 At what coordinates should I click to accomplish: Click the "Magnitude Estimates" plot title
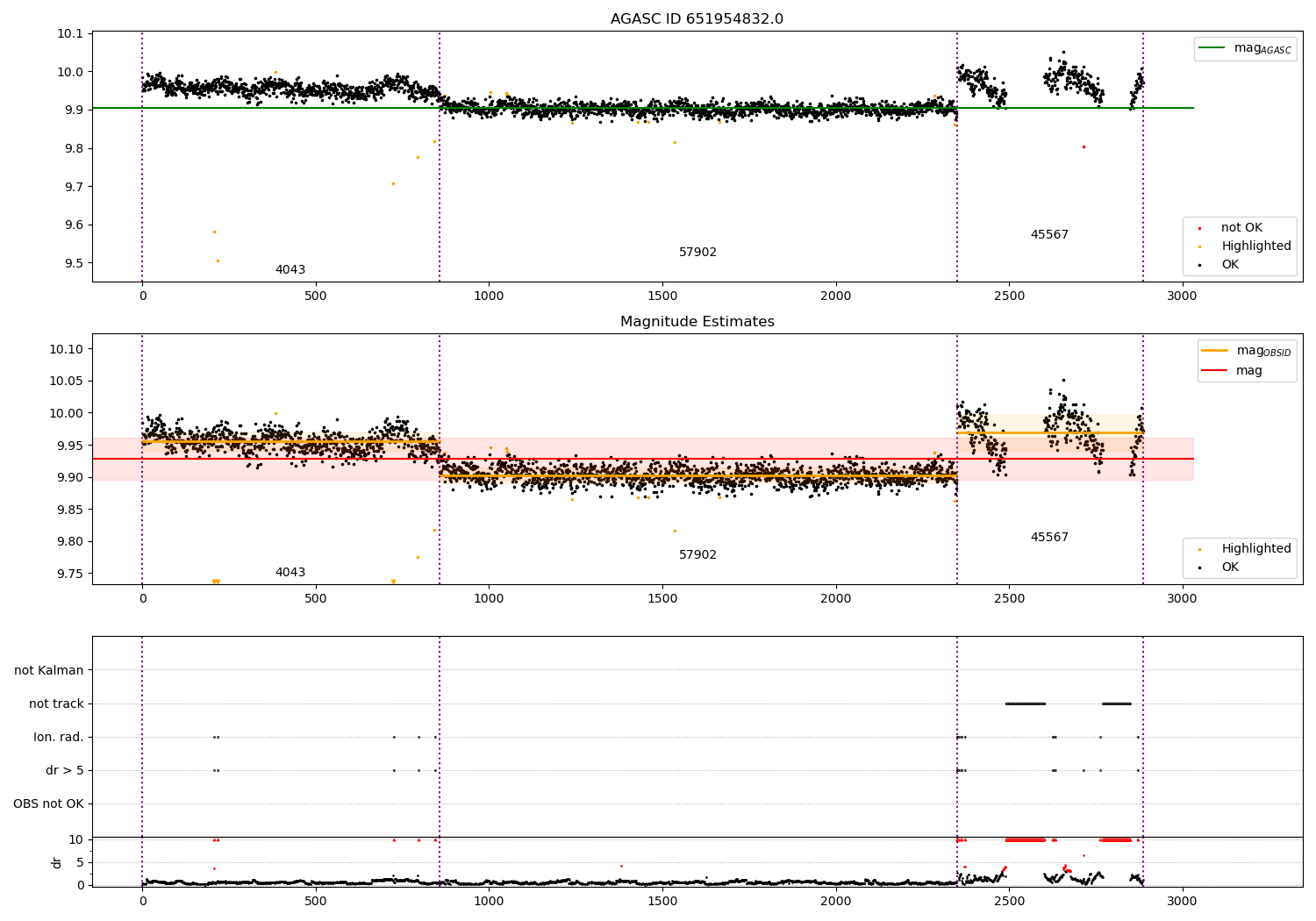tap(697, 322)
